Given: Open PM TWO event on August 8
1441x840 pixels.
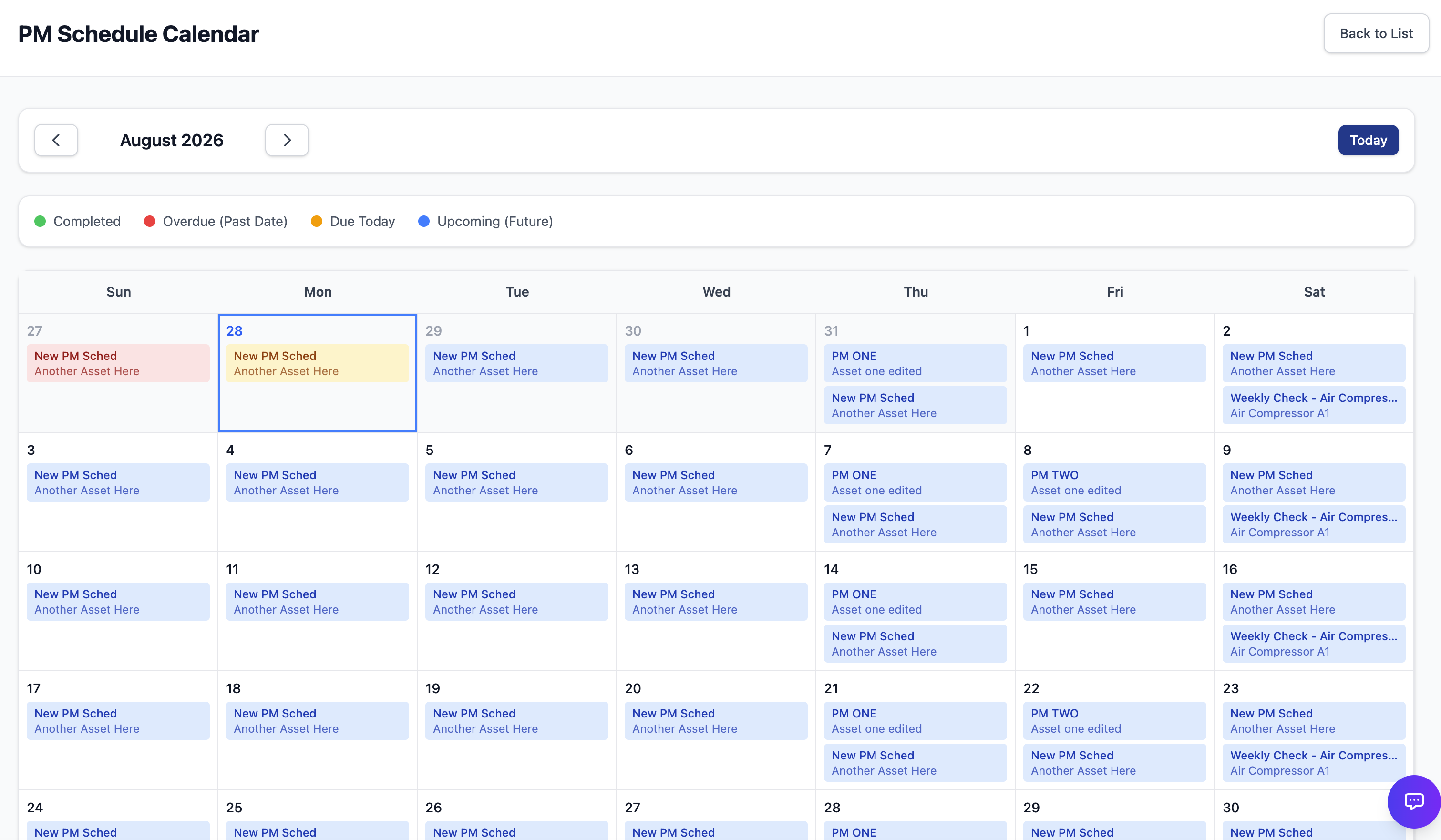Looking at the screenshot, I should coord(1114,482).
